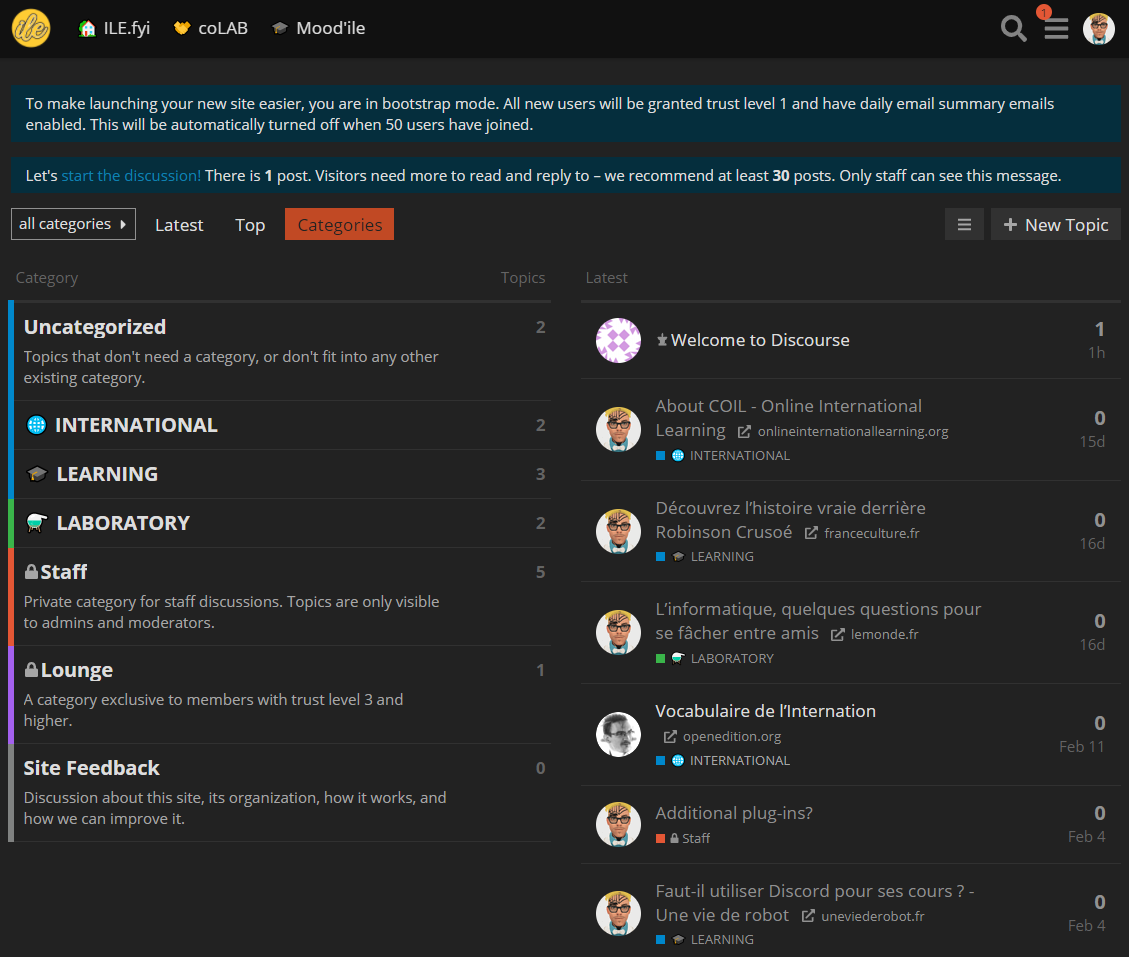Click the house icon beside ILE.fyi
The height and width of the screenshot is (957, 1129).
pyautogui.click(x=88, y=29)
